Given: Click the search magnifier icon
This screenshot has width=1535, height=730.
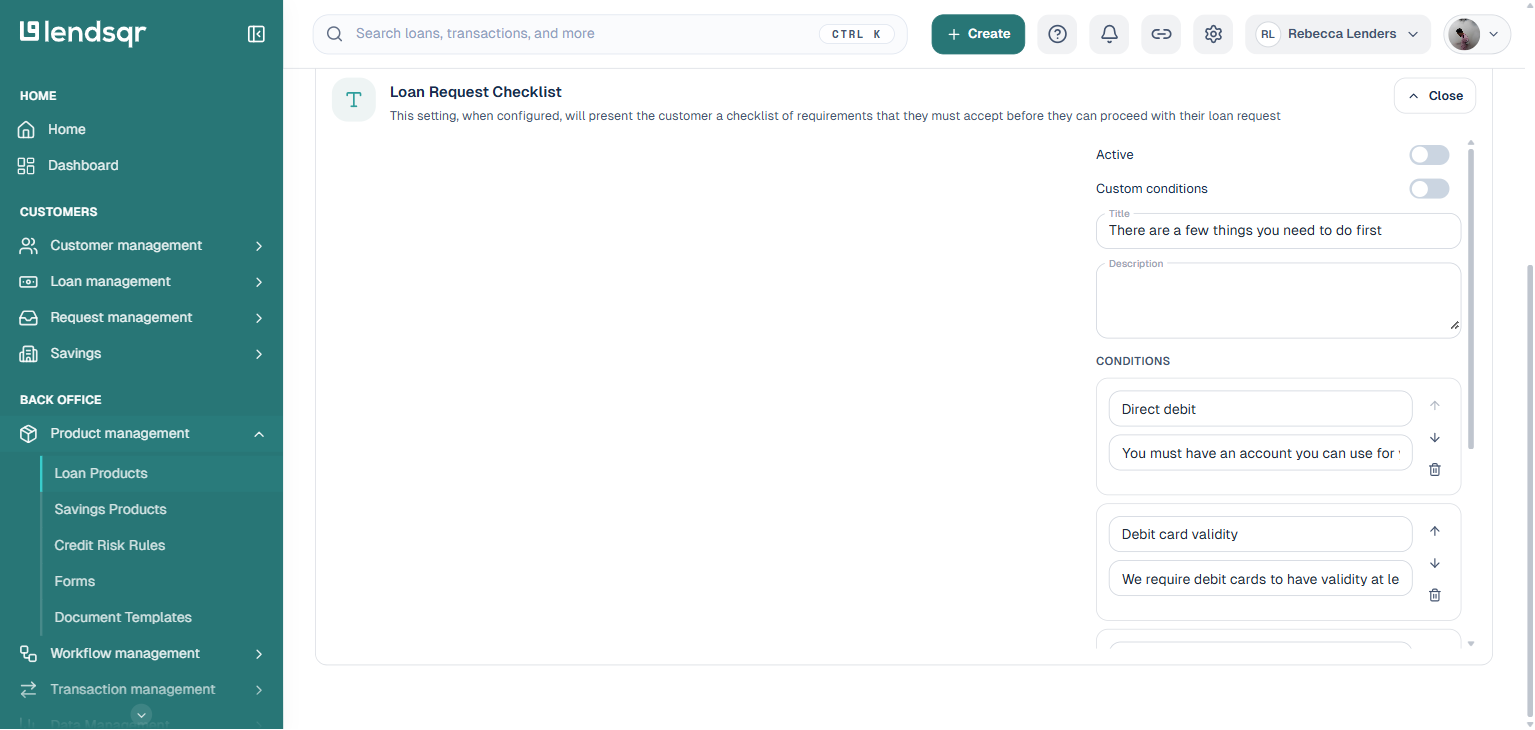Looking at the screenshot, I should point(335,34).
